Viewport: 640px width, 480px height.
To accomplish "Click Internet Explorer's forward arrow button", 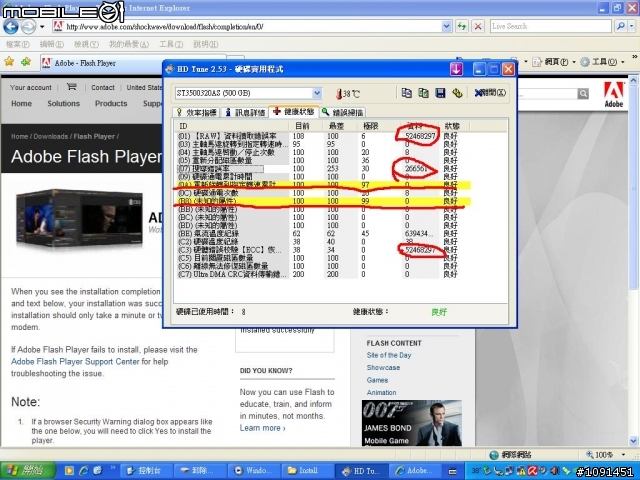I will [x=28, y=27].
